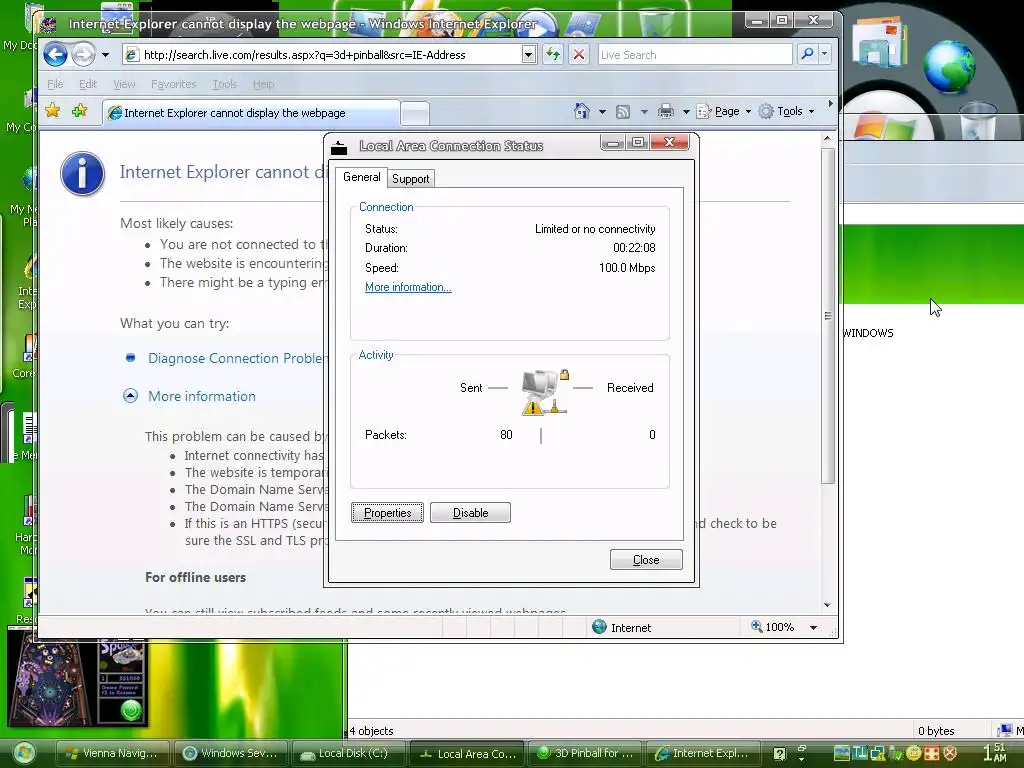Image resolution: width=1024 pixels, height=768 pixels.
Task: Click the Print icon
Action: (x=665, y=112)
